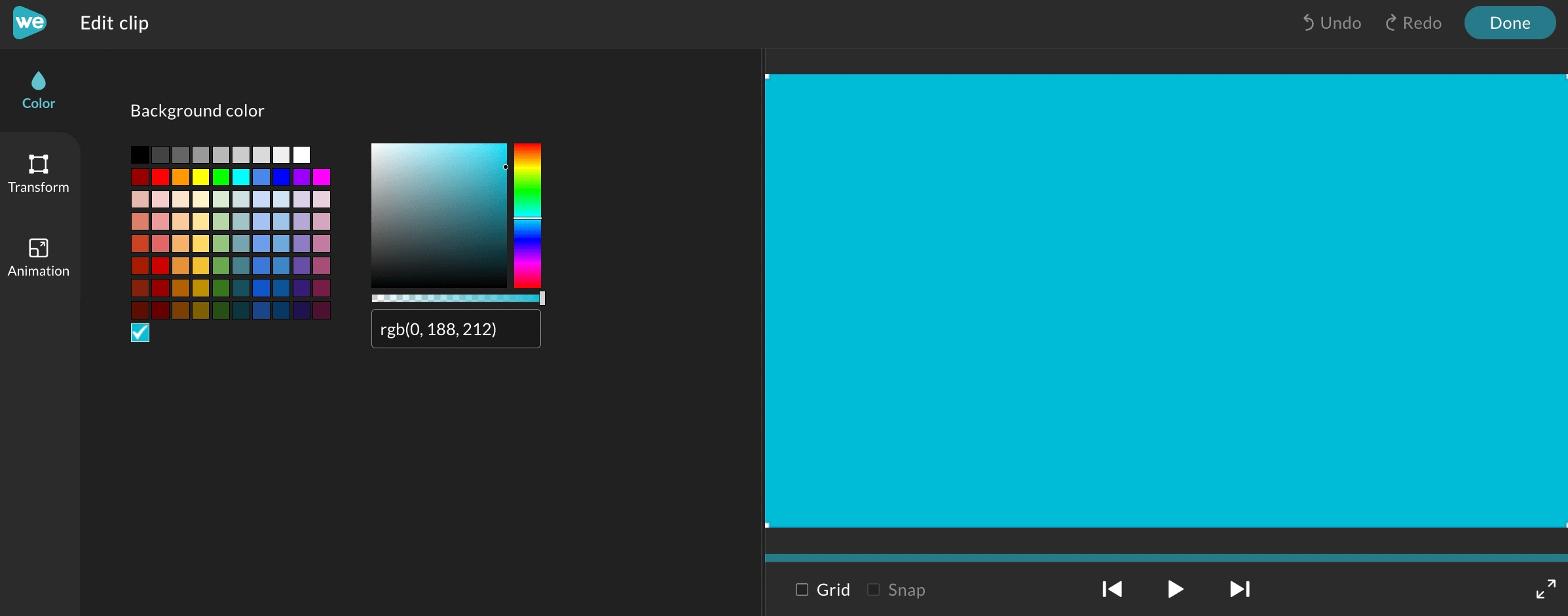Click the hue slider bar

click(x=527, y=215)
